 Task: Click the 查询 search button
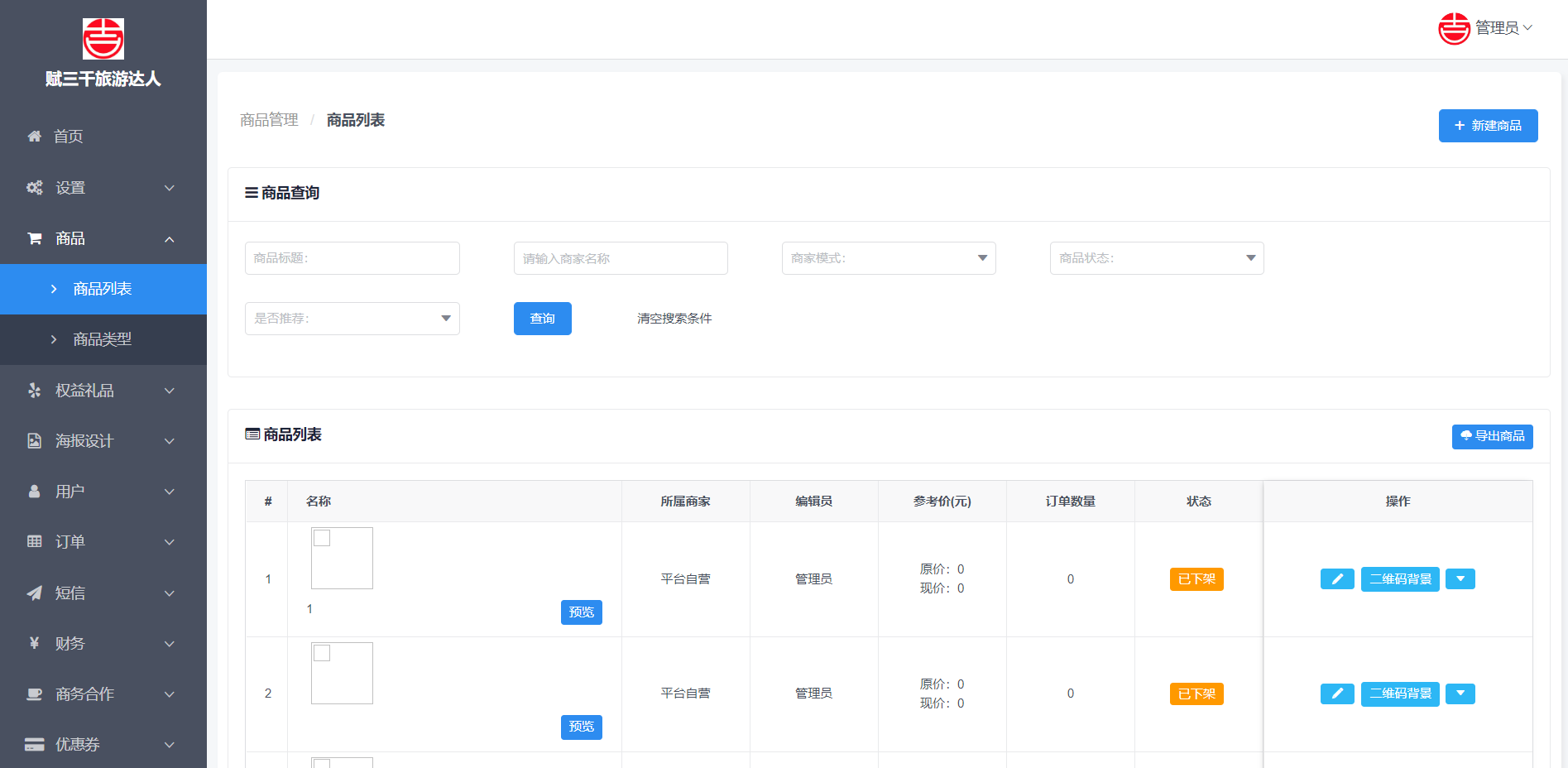point(543,319)
